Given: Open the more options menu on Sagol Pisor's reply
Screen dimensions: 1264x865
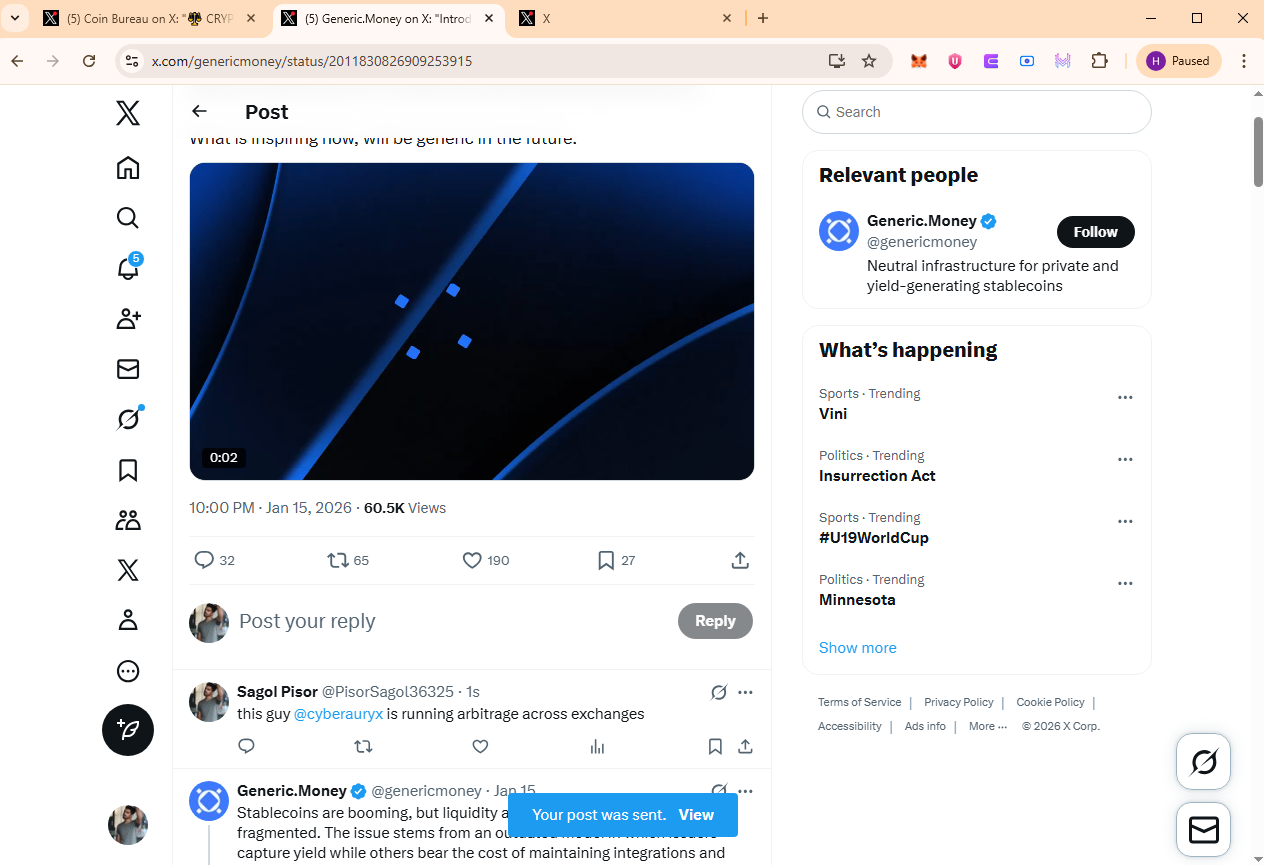Looking at the screenshot, I should tap(745, 692).
